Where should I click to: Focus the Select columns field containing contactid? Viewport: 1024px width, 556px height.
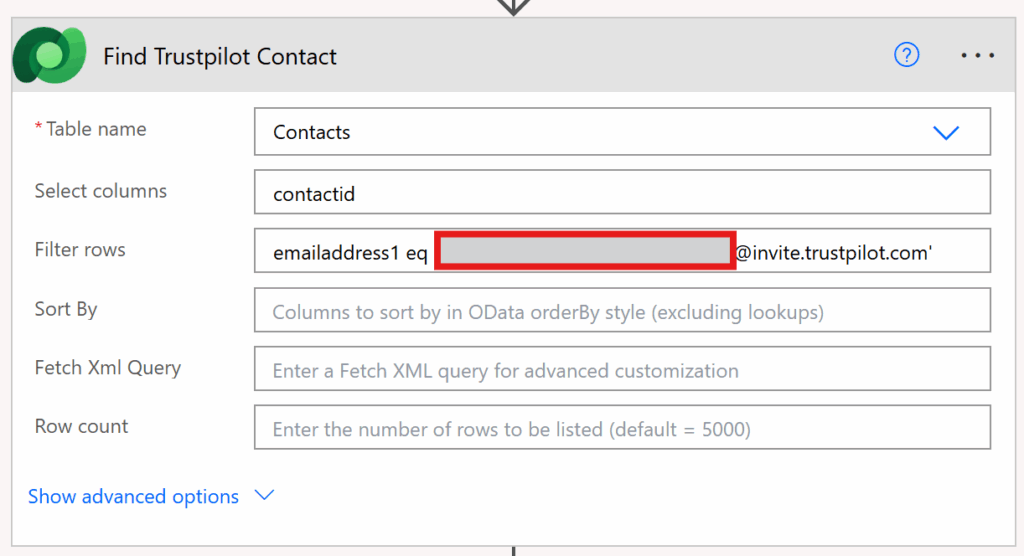[x=622, y=194]
